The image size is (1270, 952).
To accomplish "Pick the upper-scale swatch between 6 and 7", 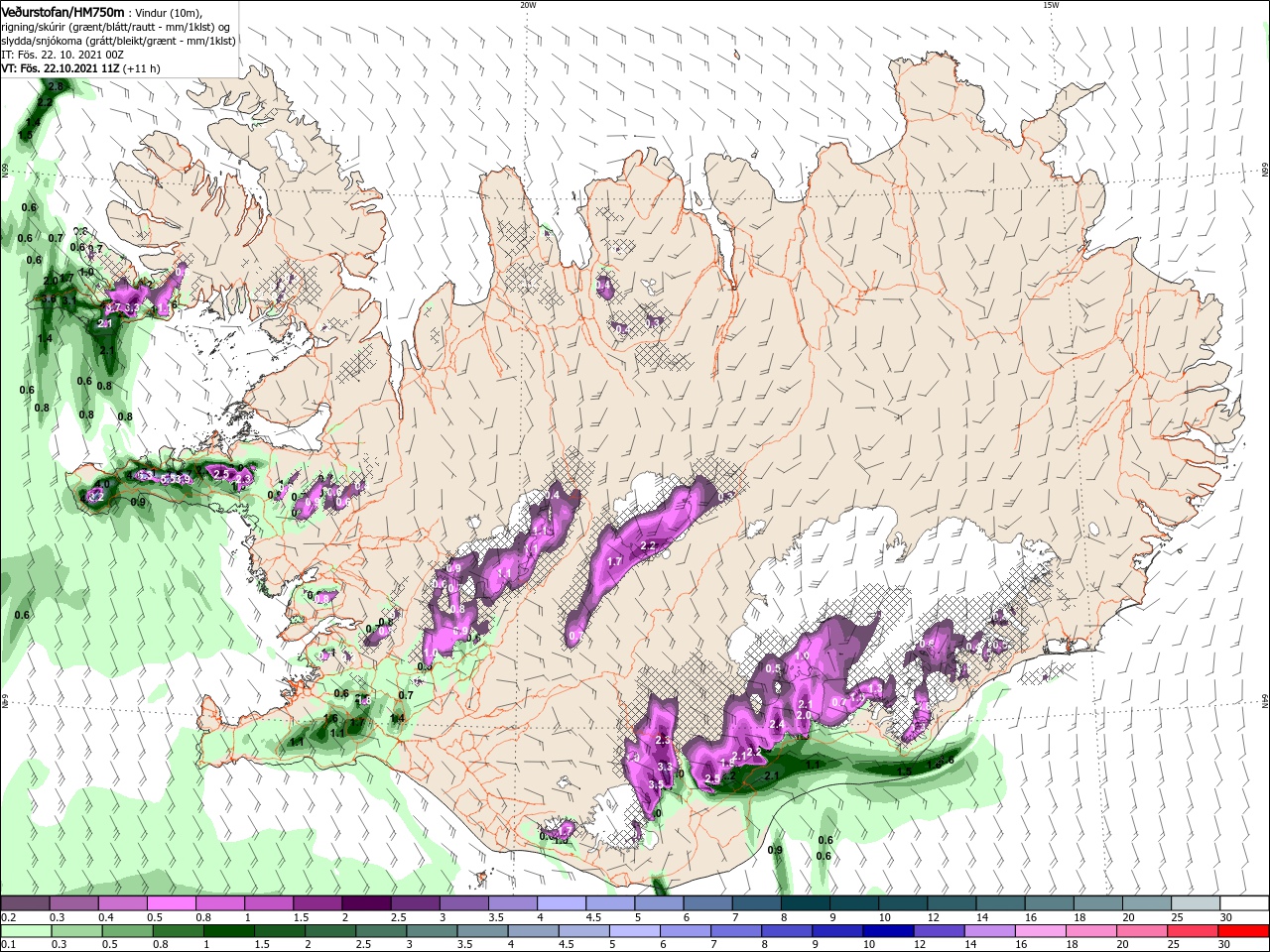I will [x=707, y=903].
